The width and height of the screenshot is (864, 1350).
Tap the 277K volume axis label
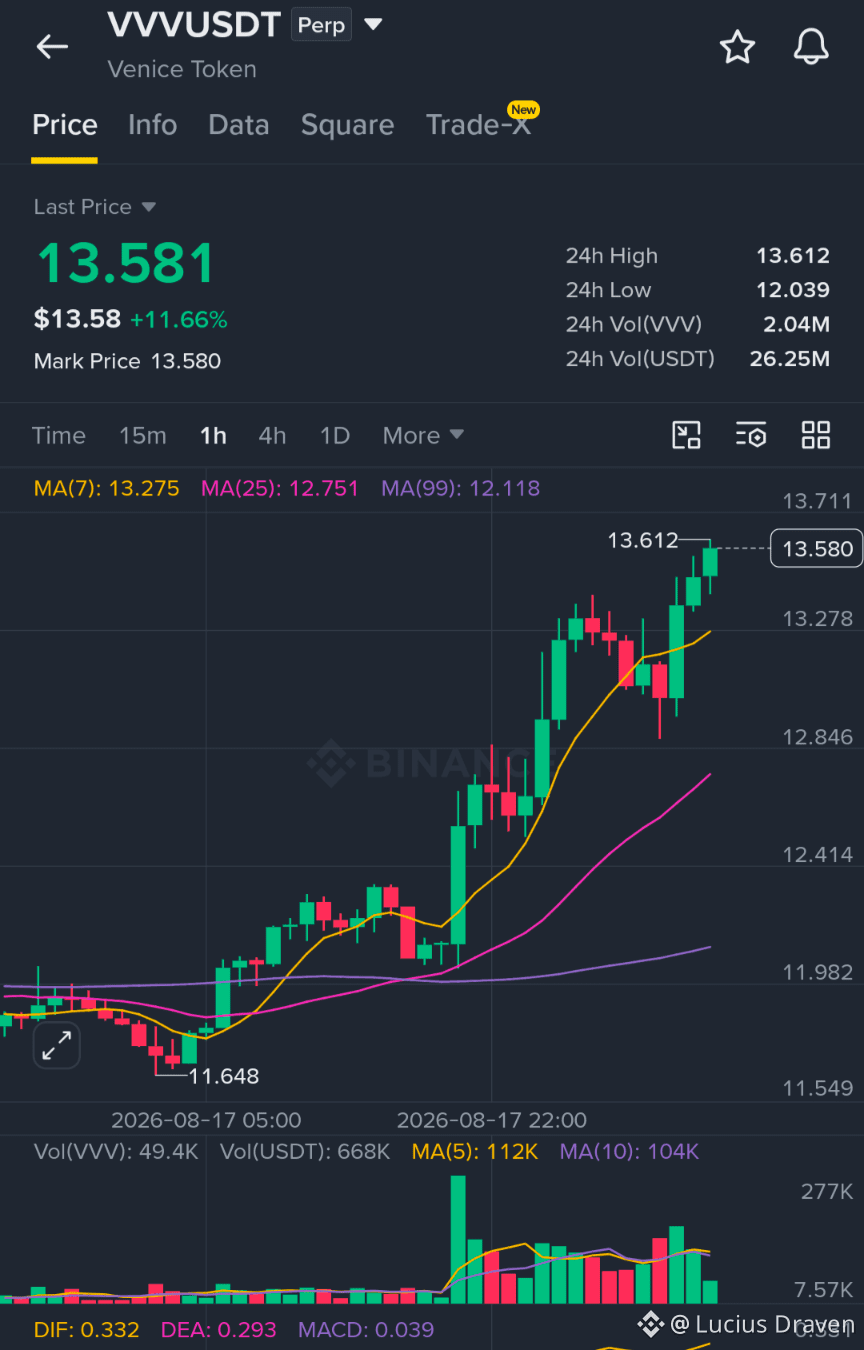point(827,1192)
